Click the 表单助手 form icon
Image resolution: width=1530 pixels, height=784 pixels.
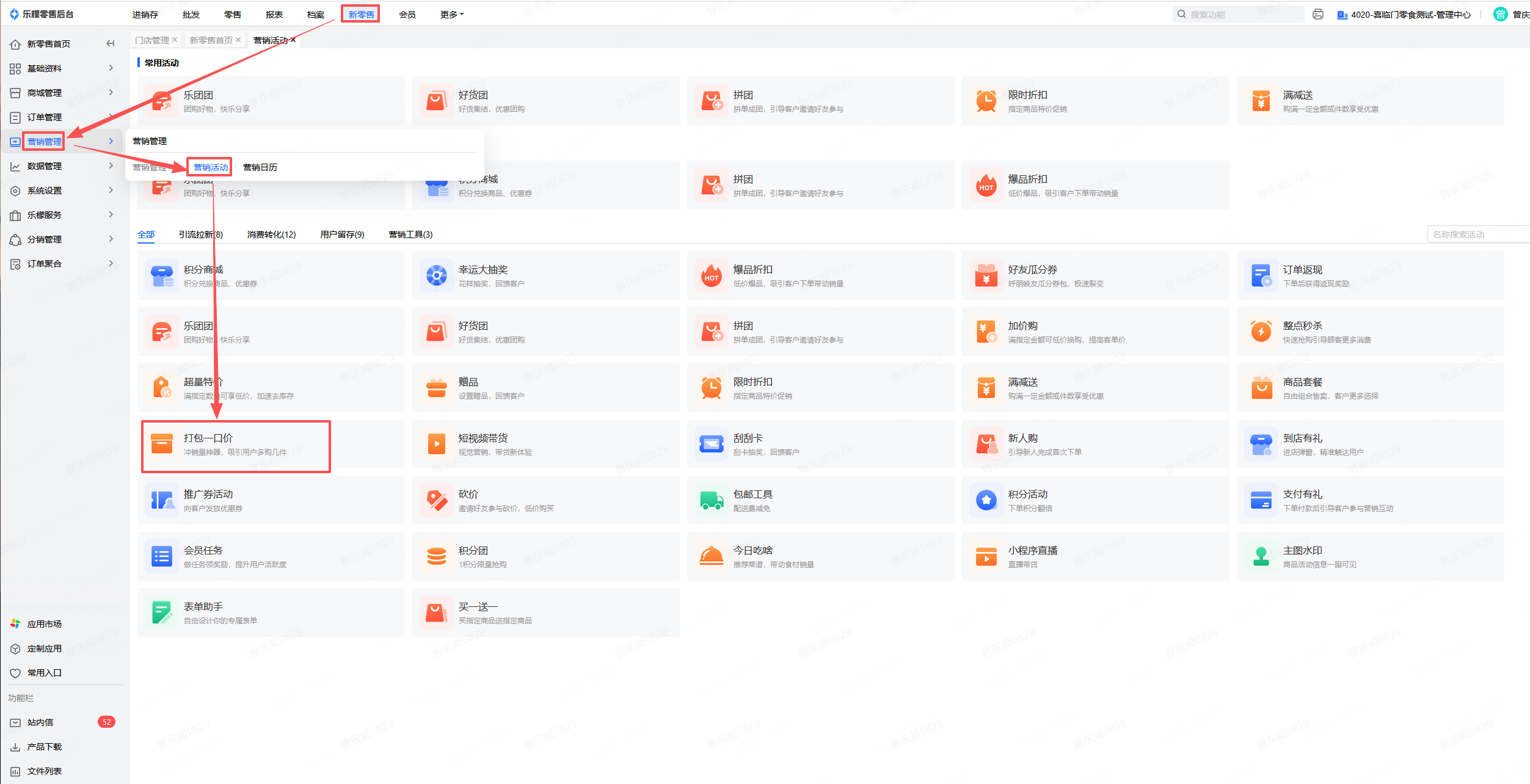click(162, 613)
